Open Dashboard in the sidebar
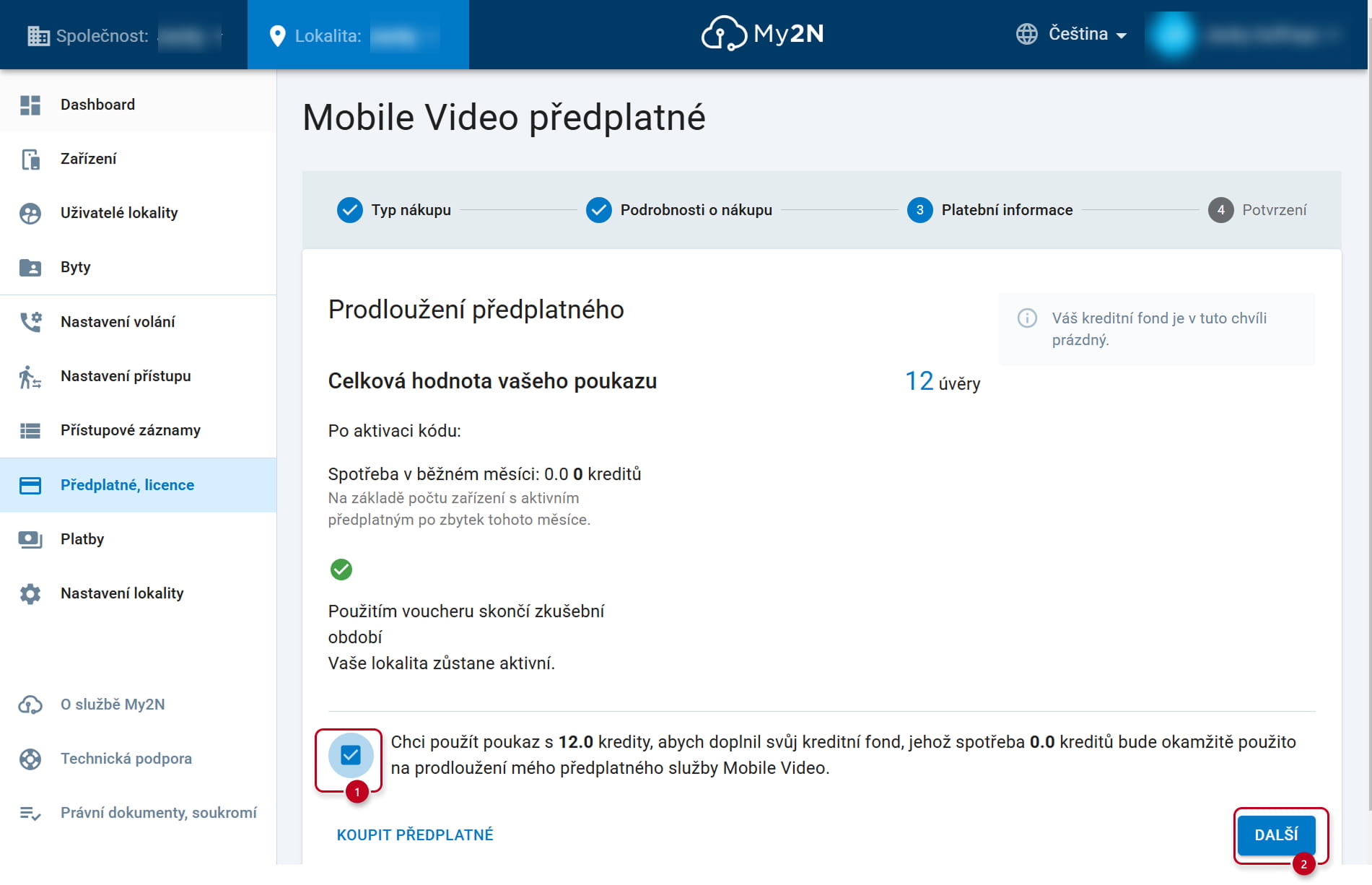Screen dimensions: 1372x885 pyautogui.click(x=138, y=105)
